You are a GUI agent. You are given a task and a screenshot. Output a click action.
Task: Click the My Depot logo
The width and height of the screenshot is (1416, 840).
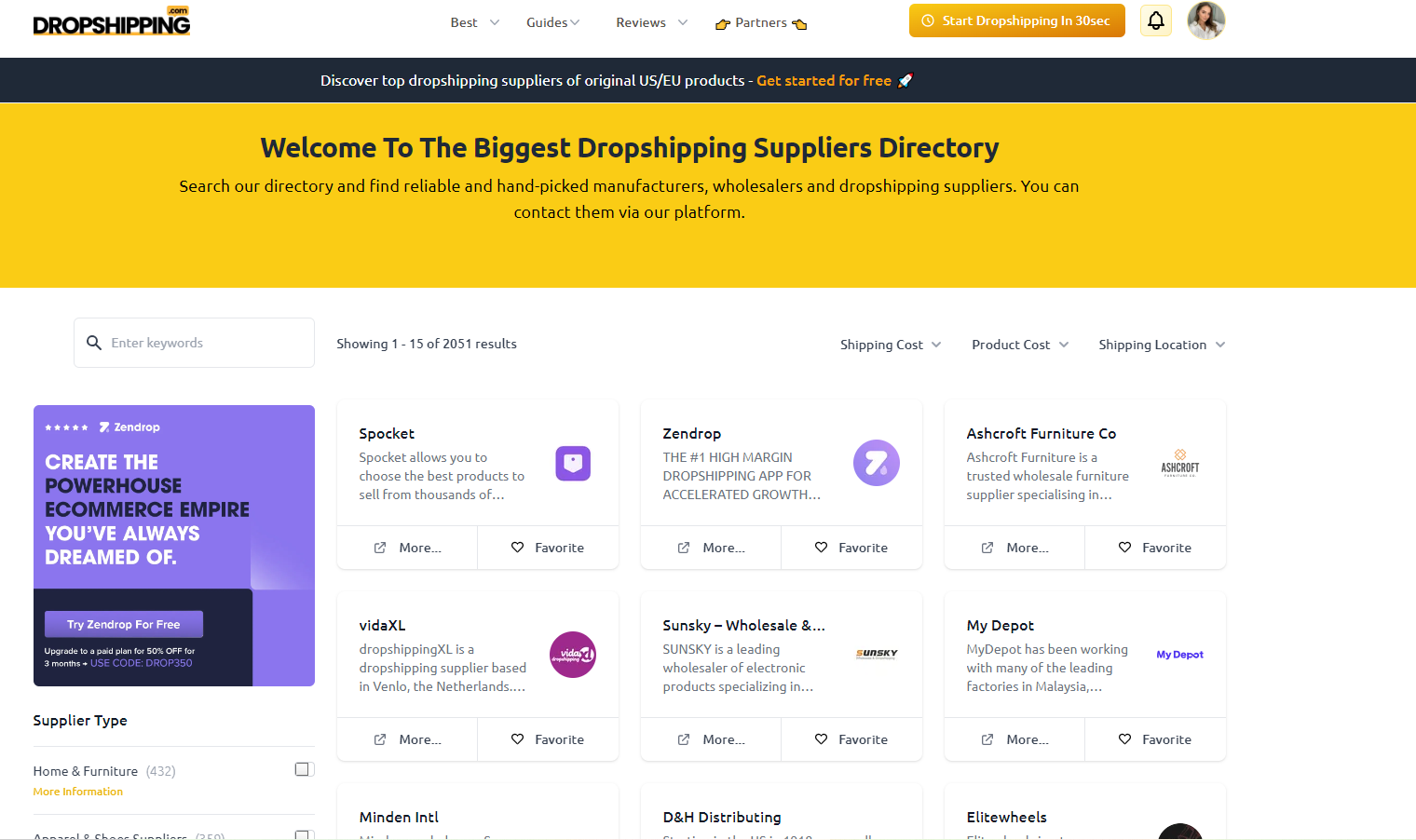1180,655
